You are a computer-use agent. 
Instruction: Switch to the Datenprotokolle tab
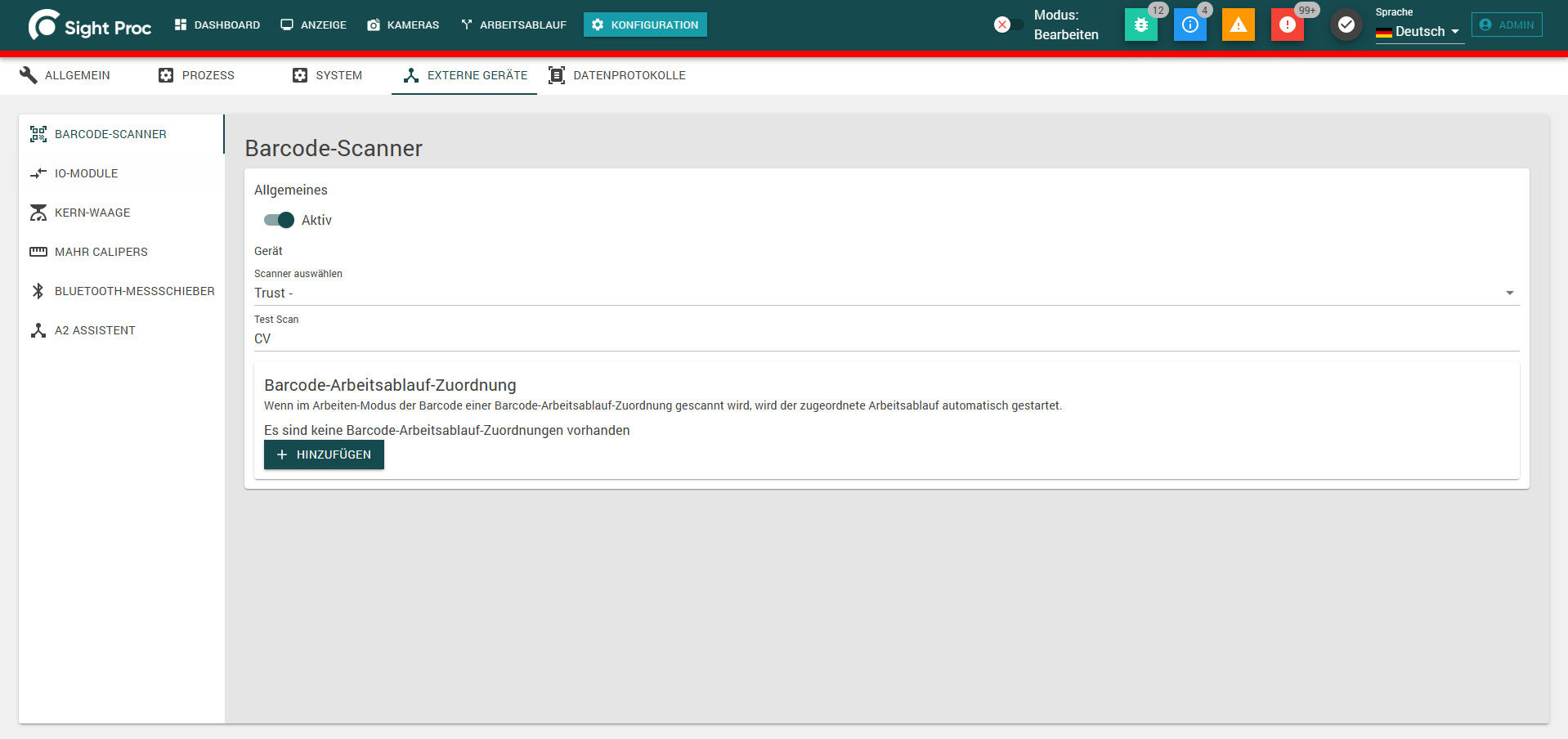617,75
